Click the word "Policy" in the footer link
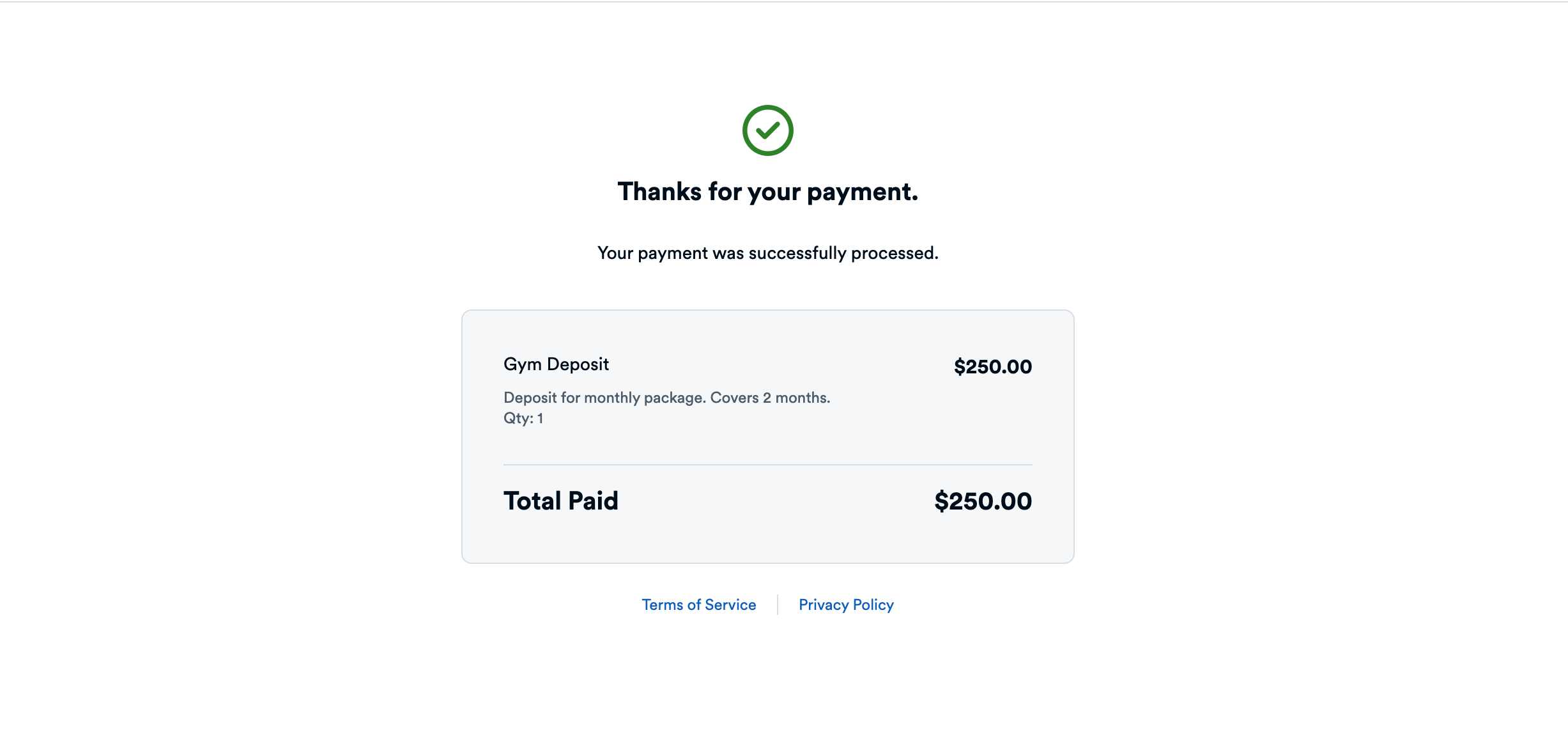 click(x=873, y=605)
